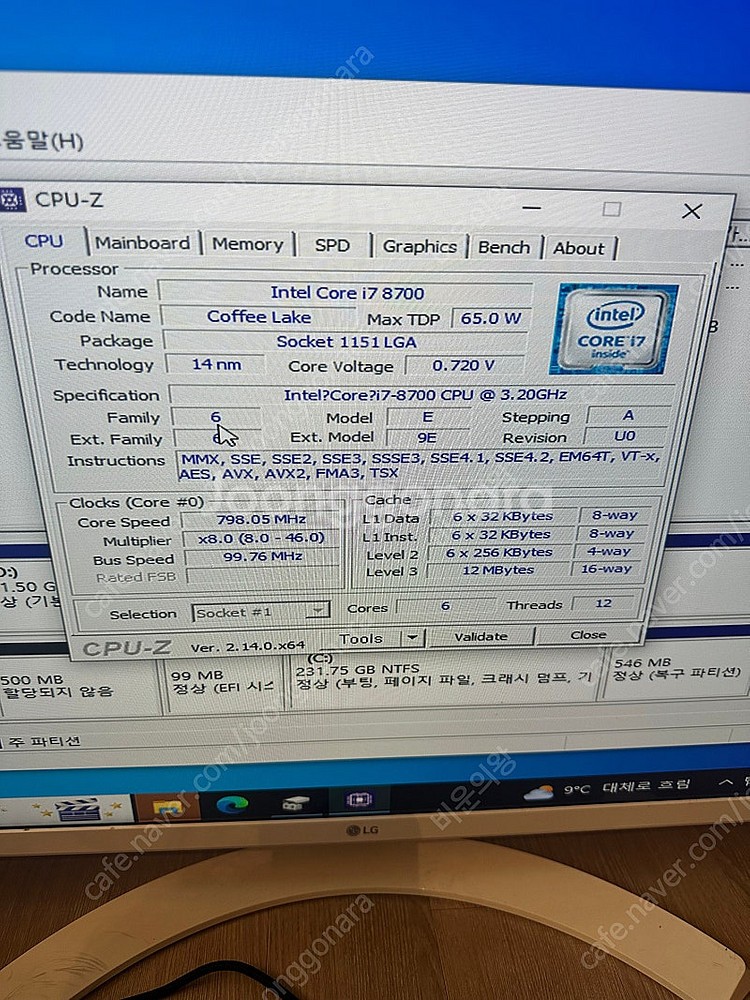Select the 546 MB recovery partition
The image size is (750, 1000).
click(676, 668)
